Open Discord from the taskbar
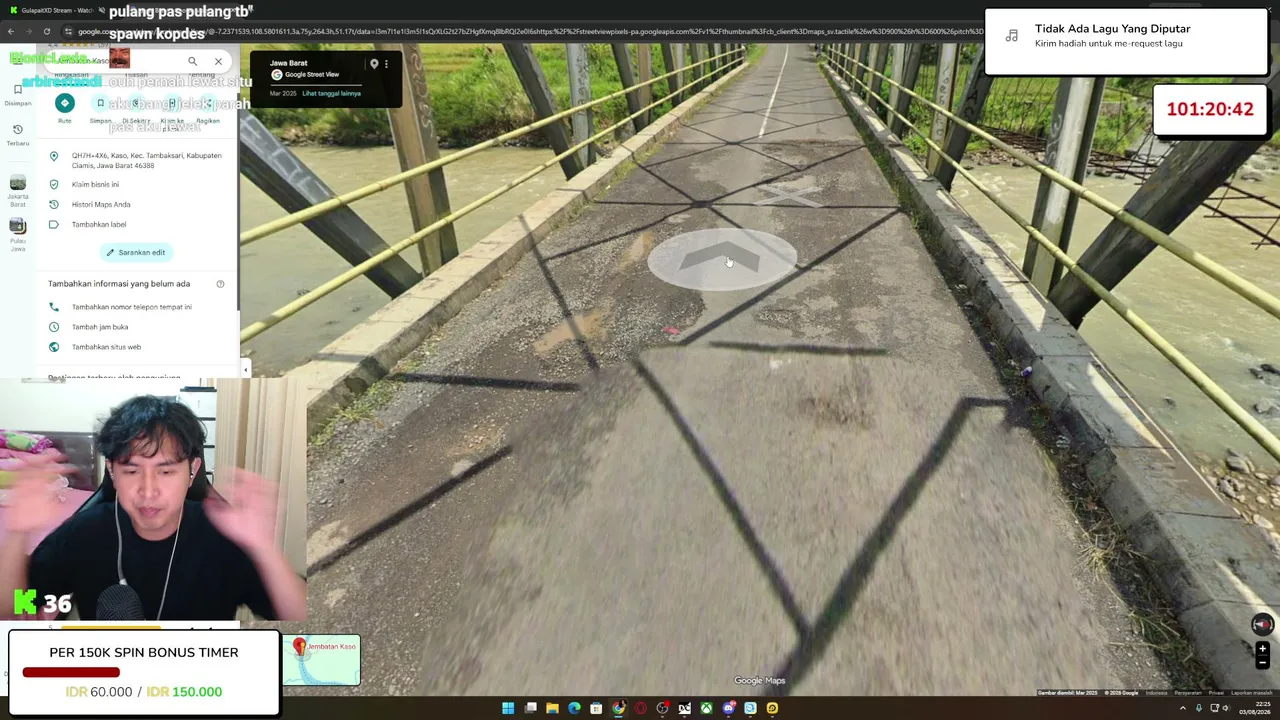Screen dimensions: 1280x720 [728, 708]
